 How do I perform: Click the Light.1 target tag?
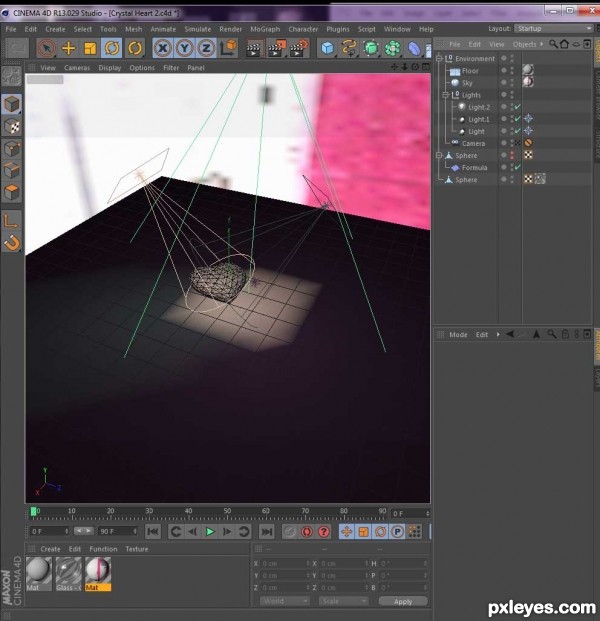pos(528,118)
